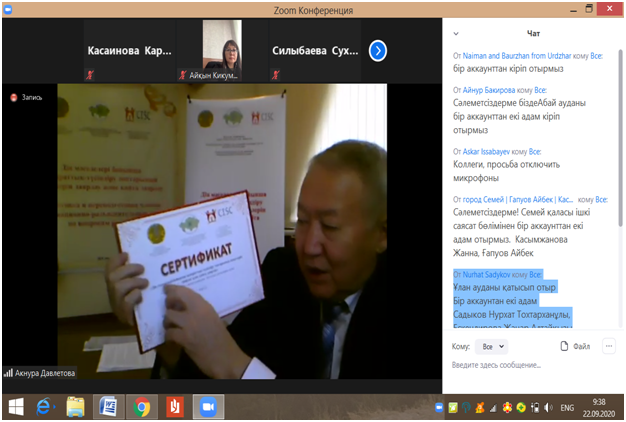Click the network signal tray icon
The image size is (626, 422).
click(x=493, y=408)
